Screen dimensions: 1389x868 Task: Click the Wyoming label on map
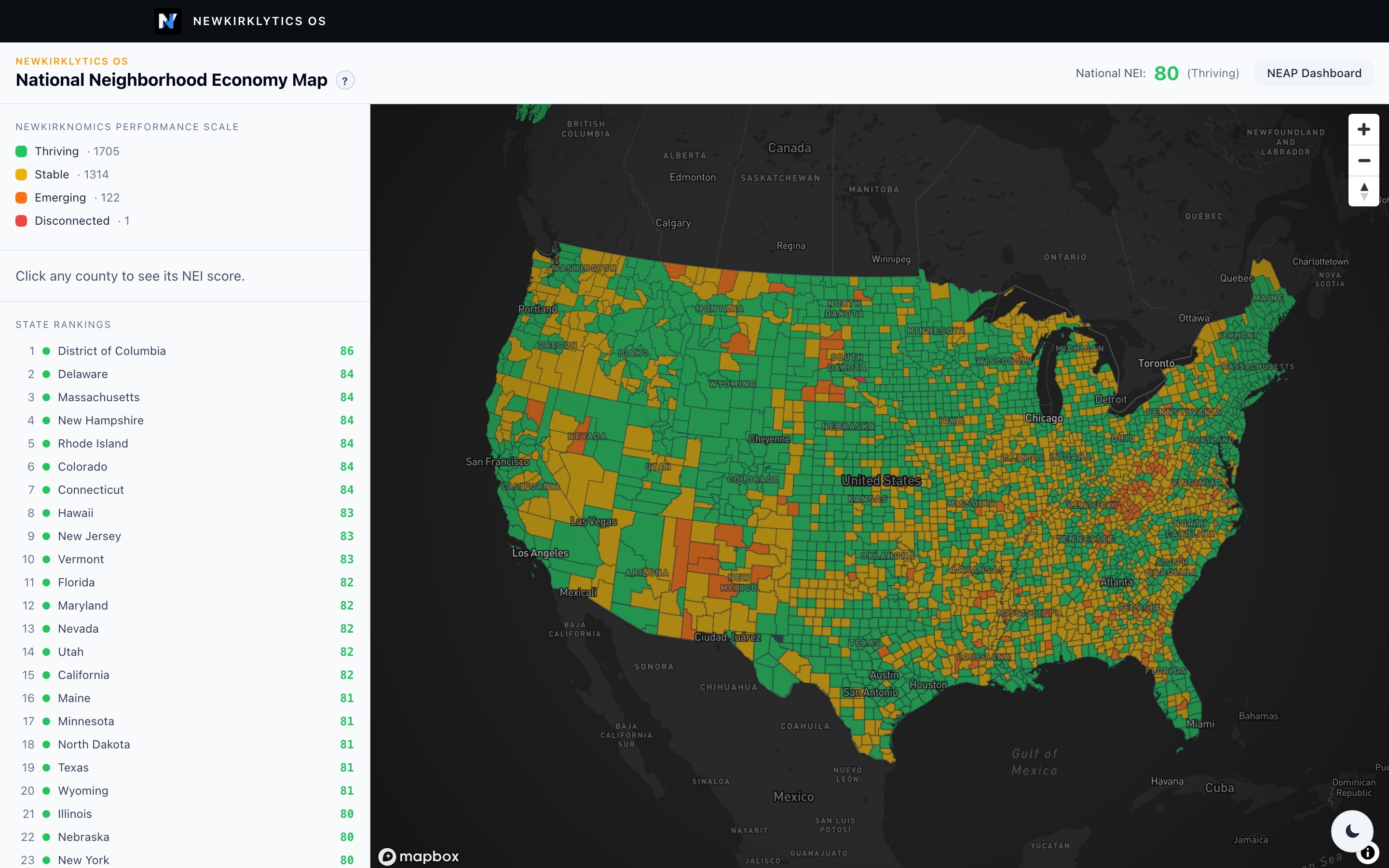tap(732, 384)
